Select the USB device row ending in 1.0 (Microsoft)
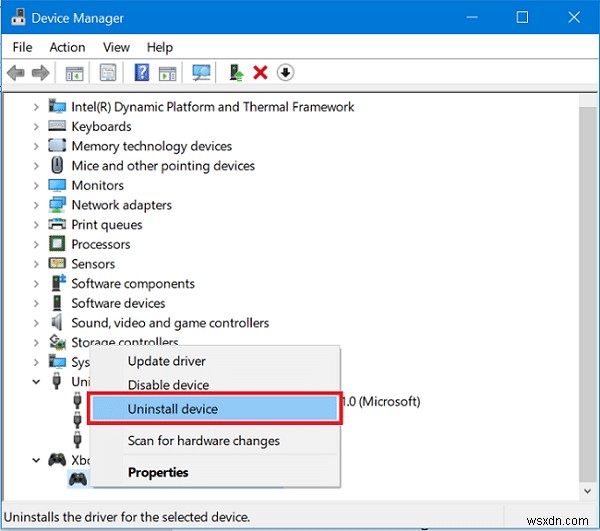Image resolution: width=600 pixels, height=531 pixels. pyautogui.click(x=381, y=401)
